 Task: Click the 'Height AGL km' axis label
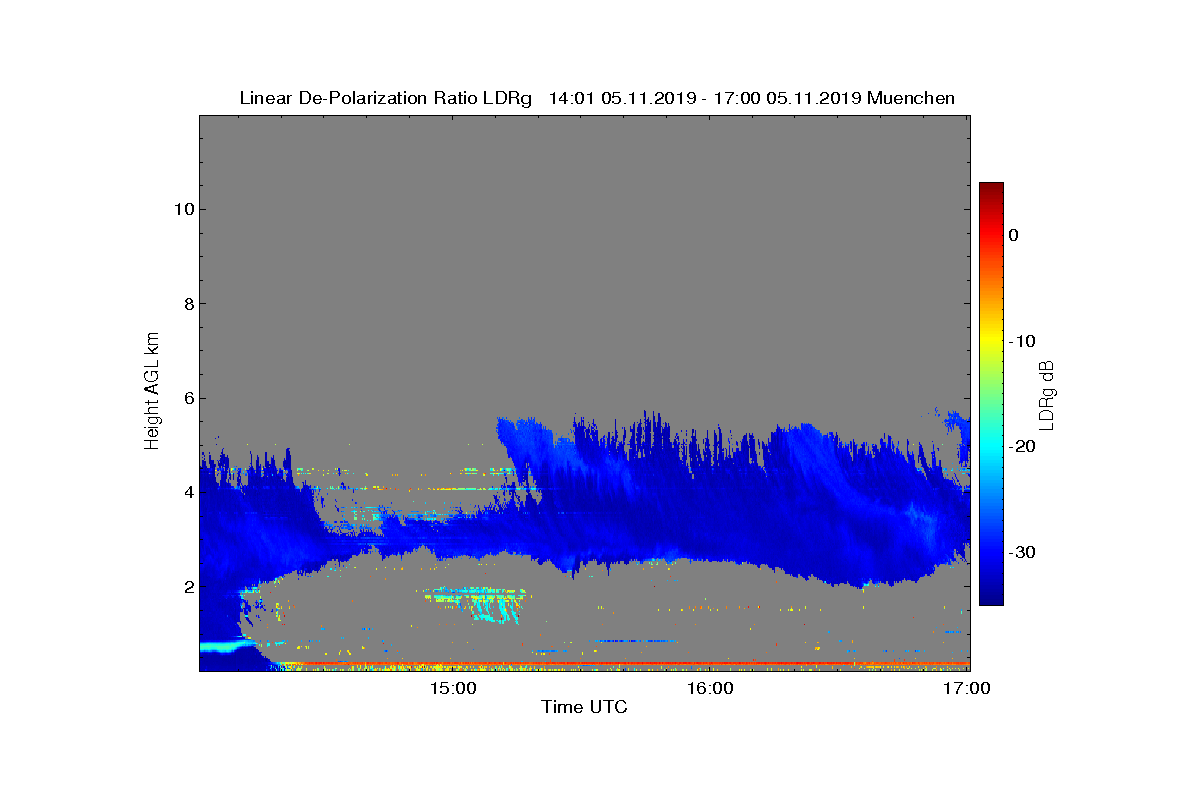tap(152, 392)
